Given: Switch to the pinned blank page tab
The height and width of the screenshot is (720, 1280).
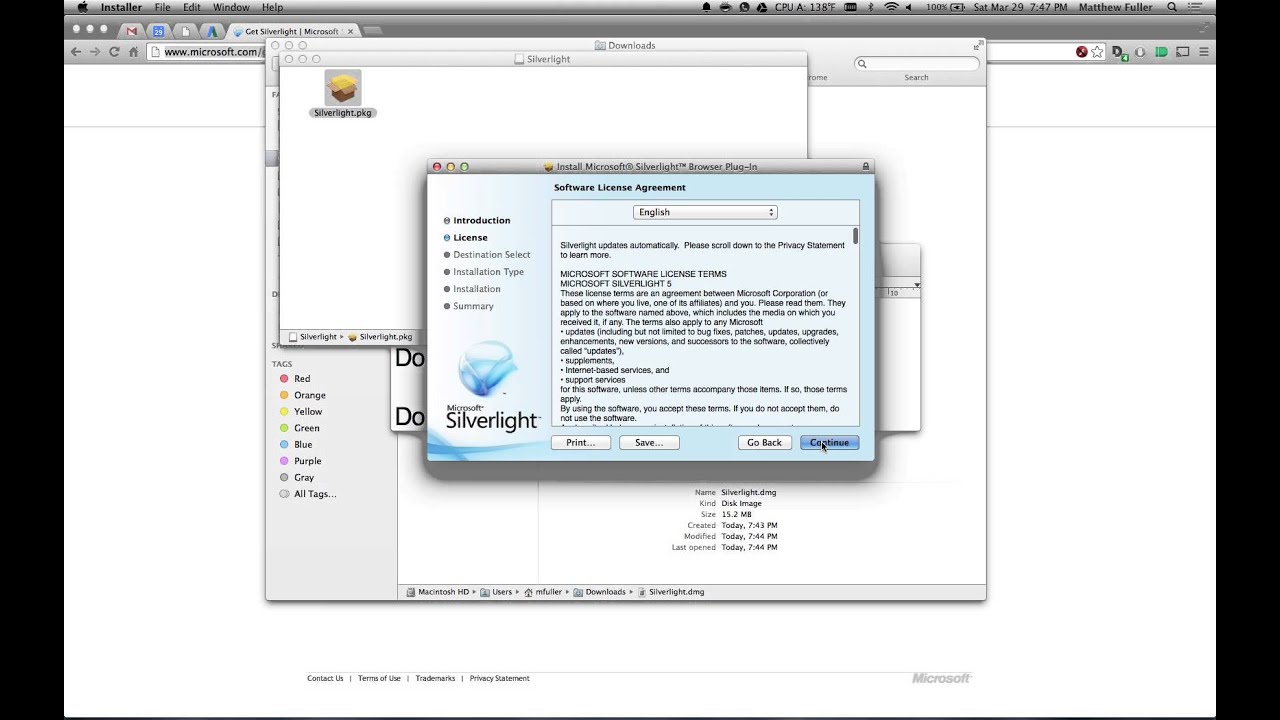Looking at the screenshot, I should click(x=185, y=31).
